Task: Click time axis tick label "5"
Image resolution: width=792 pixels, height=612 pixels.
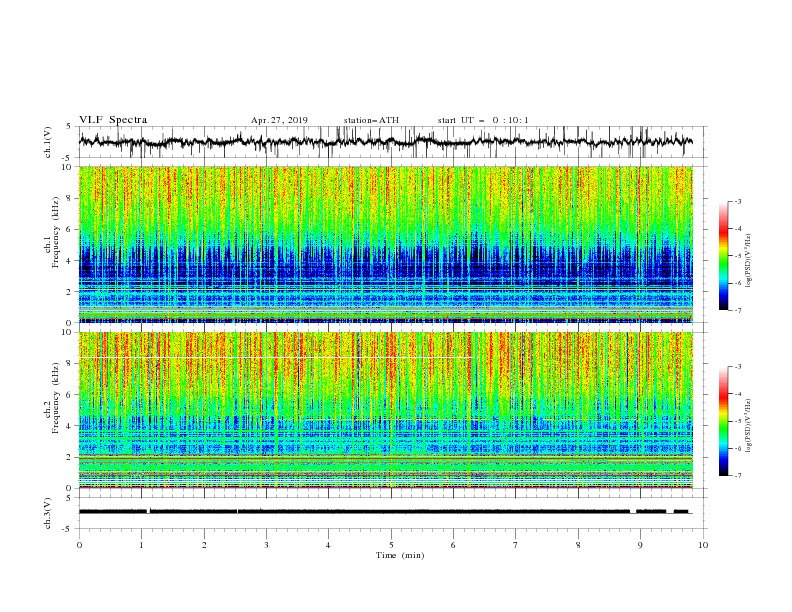Action: (391, 545)
